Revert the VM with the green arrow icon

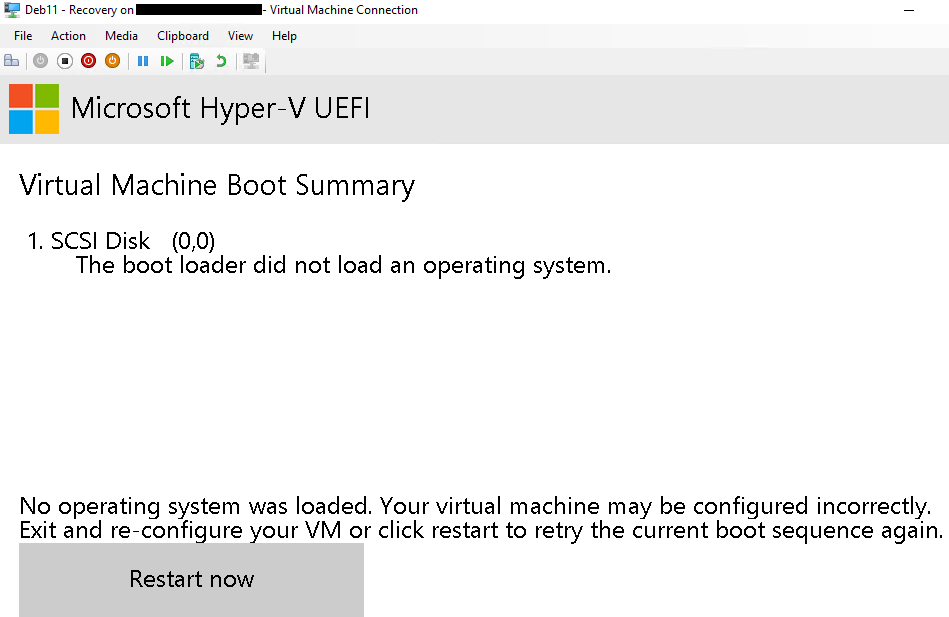pyautogui.click(x=221, y=61)
